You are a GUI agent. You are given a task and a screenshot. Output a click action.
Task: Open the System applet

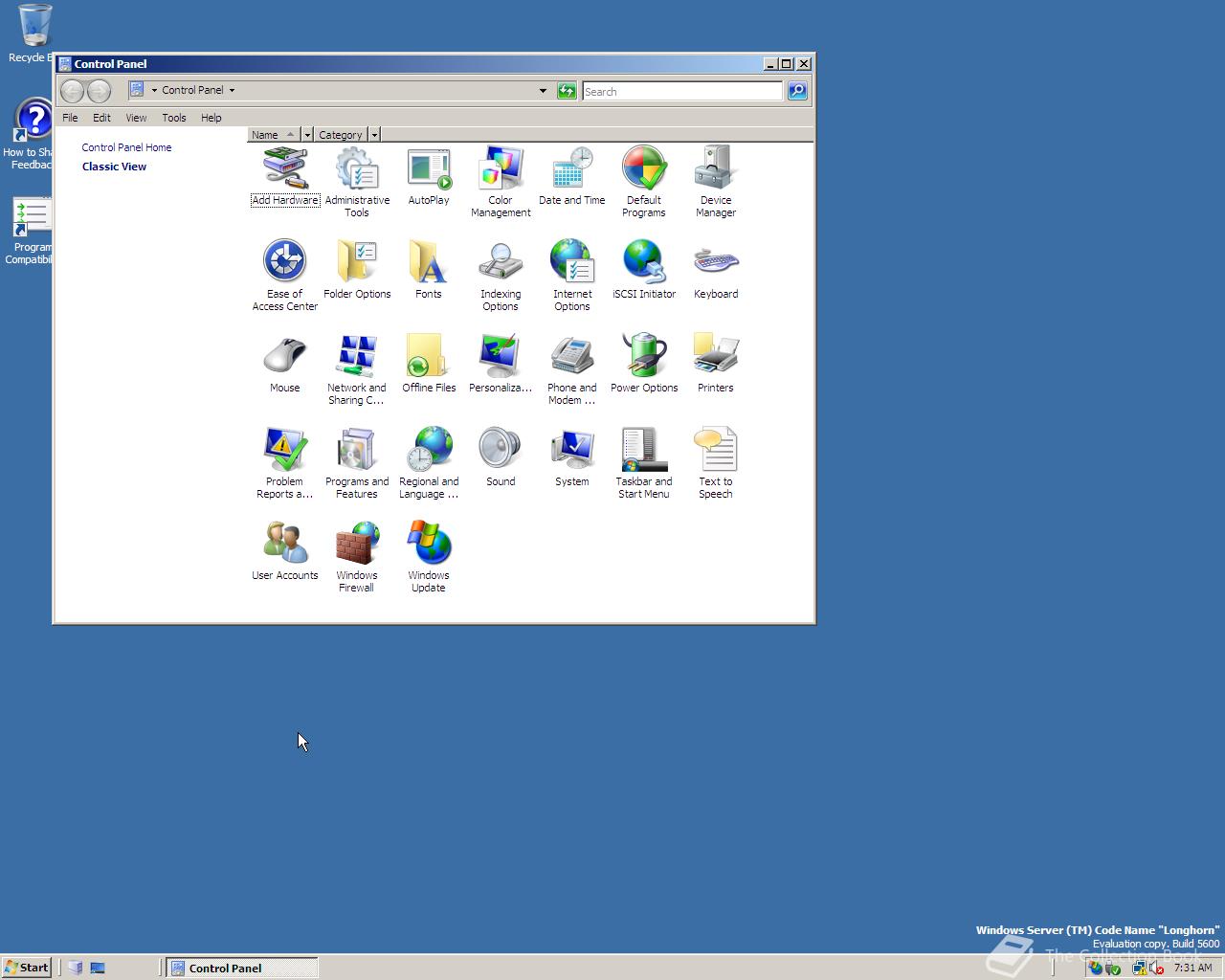(572, 457)
